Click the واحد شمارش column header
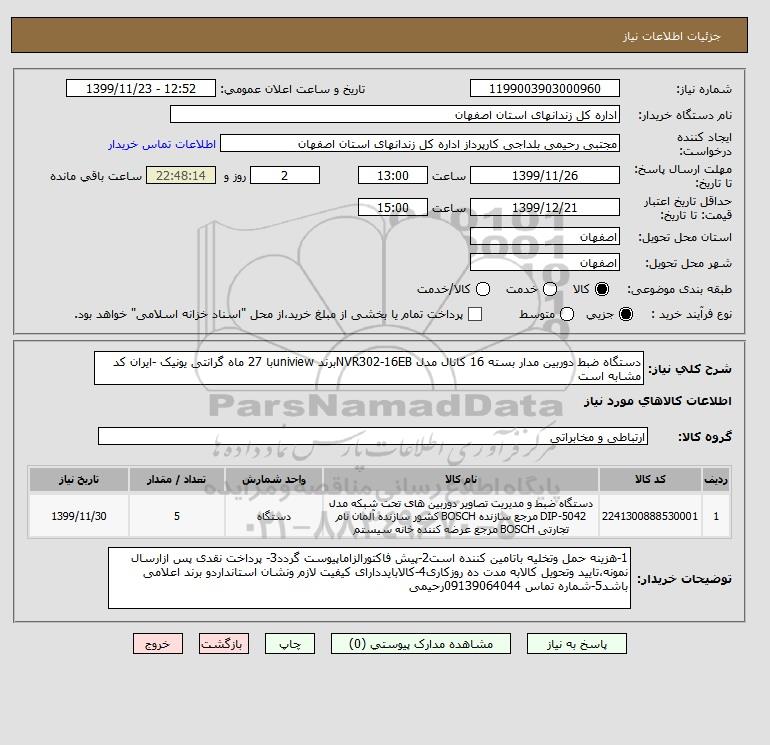The height and width of the screenshot is (745, 770). point(274,479)
